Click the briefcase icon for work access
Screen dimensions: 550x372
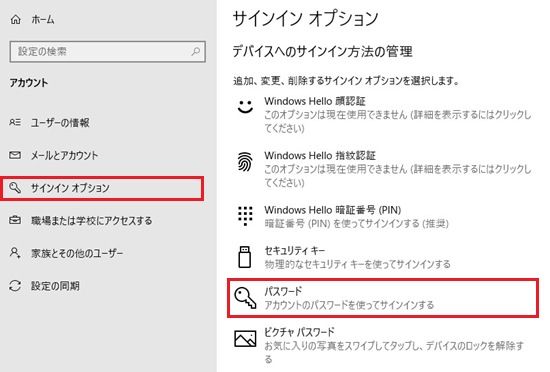[15, 220]
